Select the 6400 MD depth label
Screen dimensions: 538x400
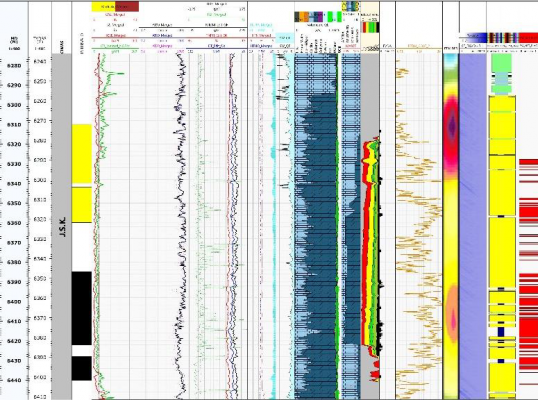[14, 302]
